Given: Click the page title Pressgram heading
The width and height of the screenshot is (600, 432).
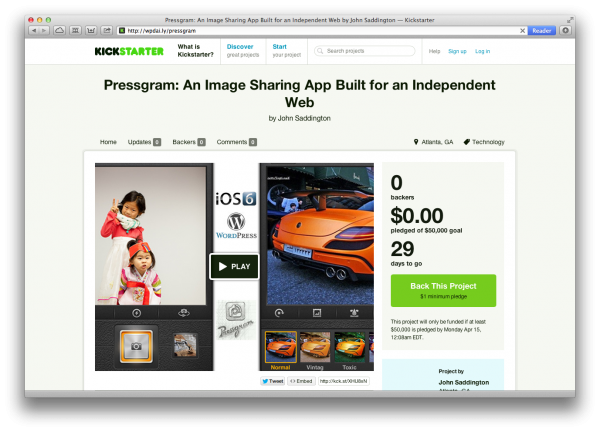Looking at the screenshot, I should point(300,93).
